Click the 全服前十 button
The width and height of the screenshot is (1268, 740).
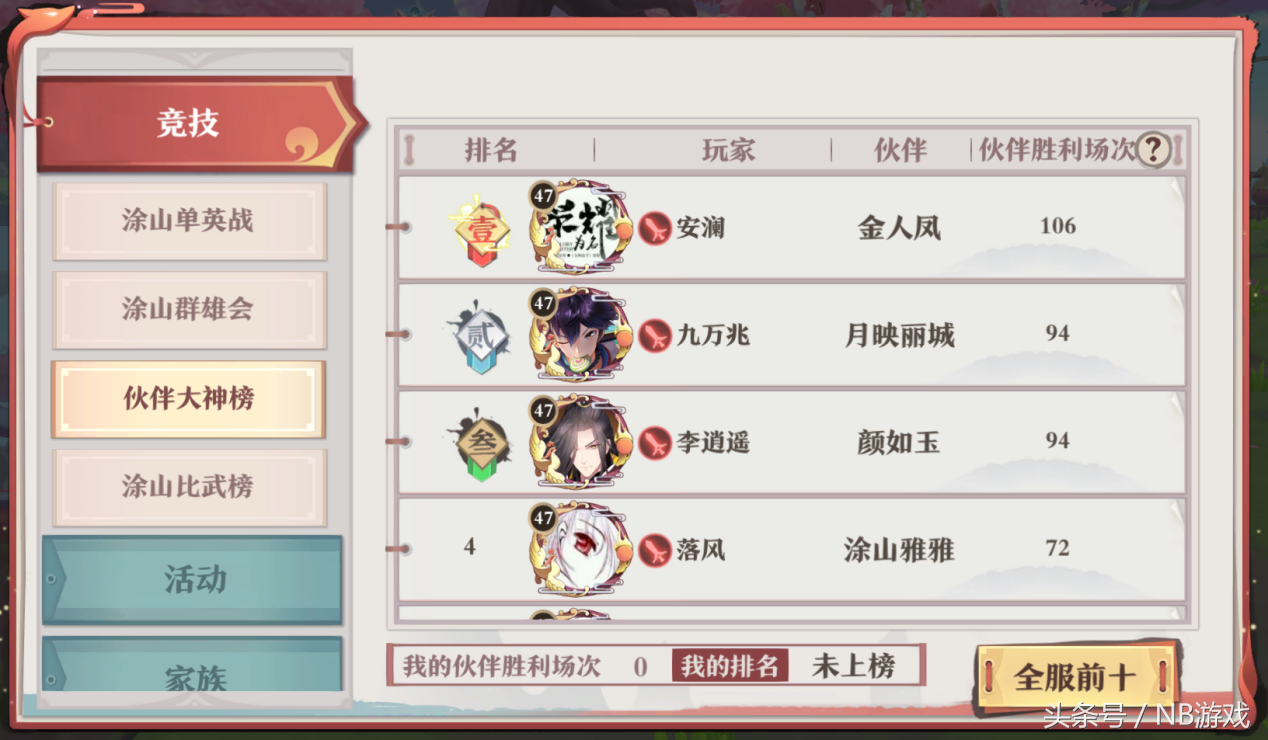tap(1076, 677)
